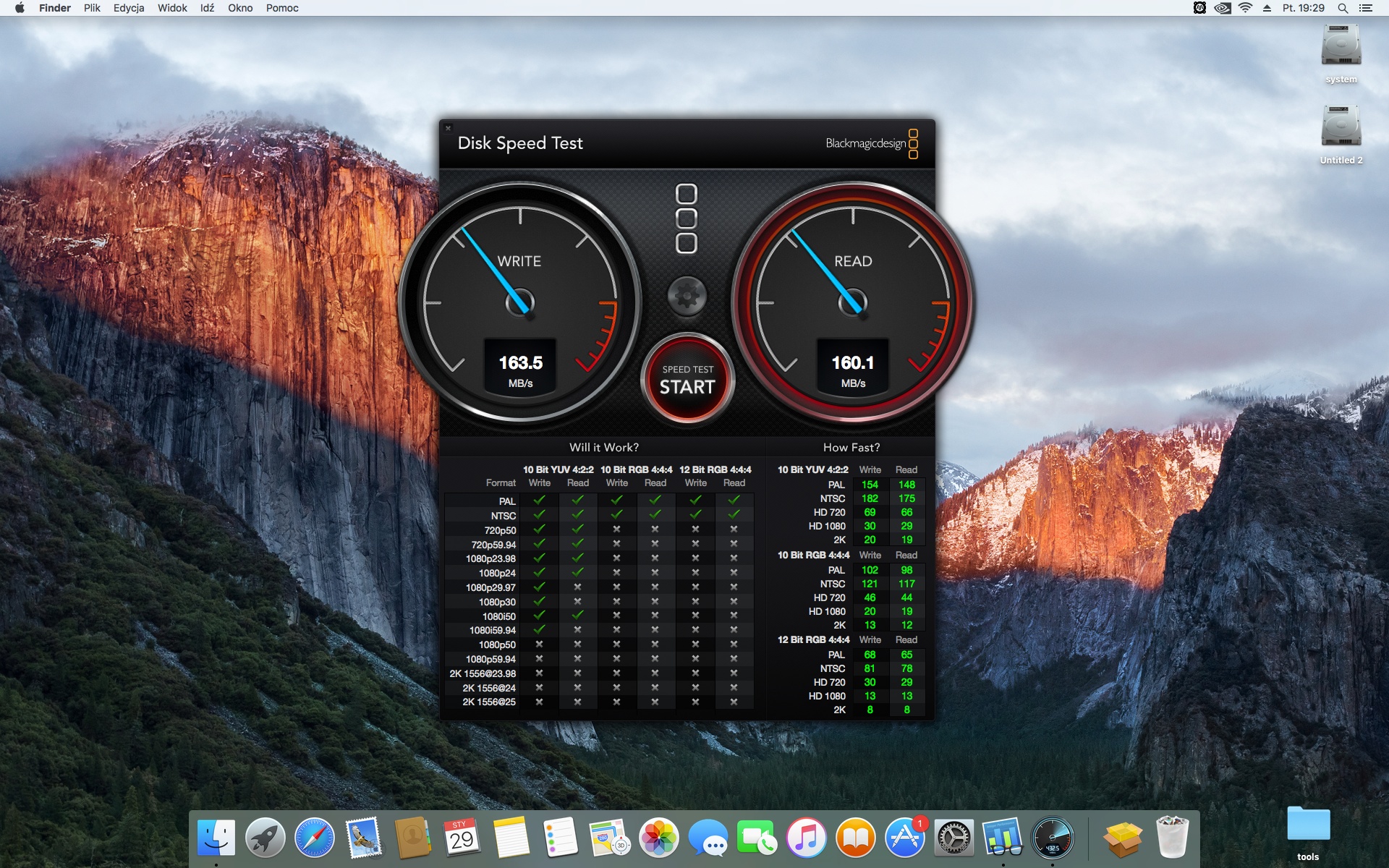
Task: Open the Apple menu
Action: click(20, 8)
